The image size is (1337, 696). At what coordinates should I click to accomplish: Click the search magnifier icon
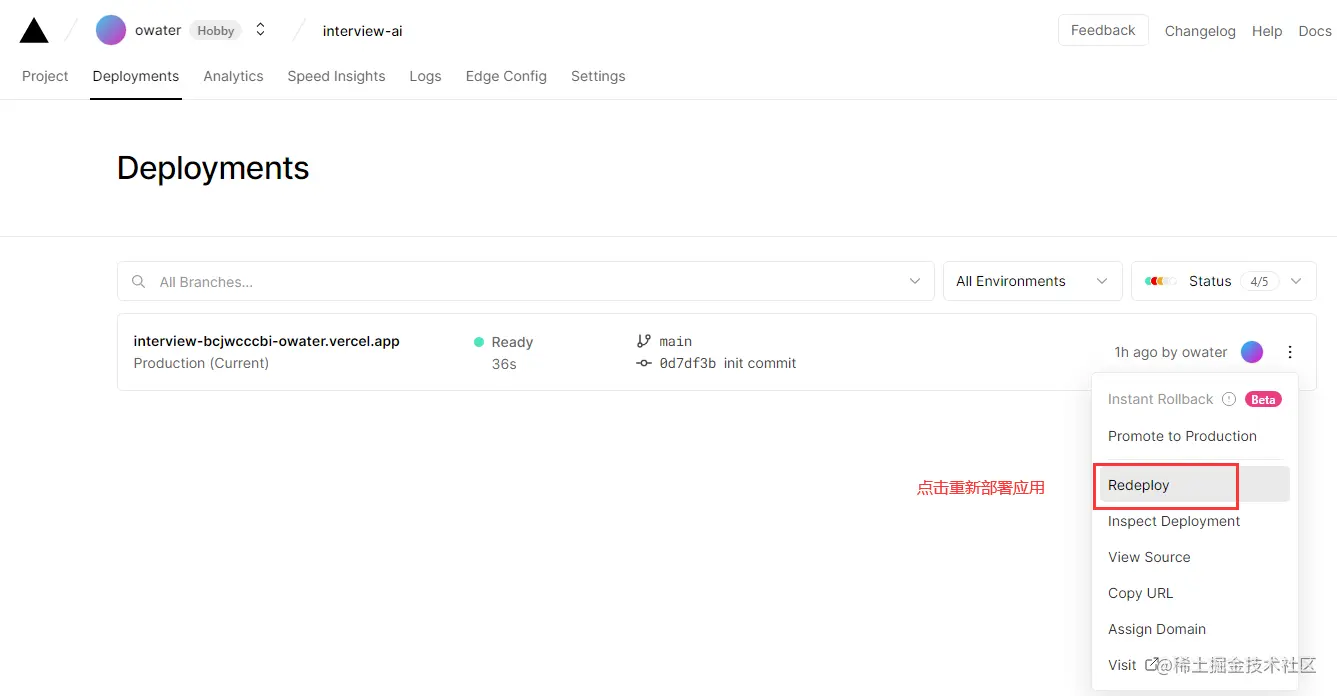point(138,282)
